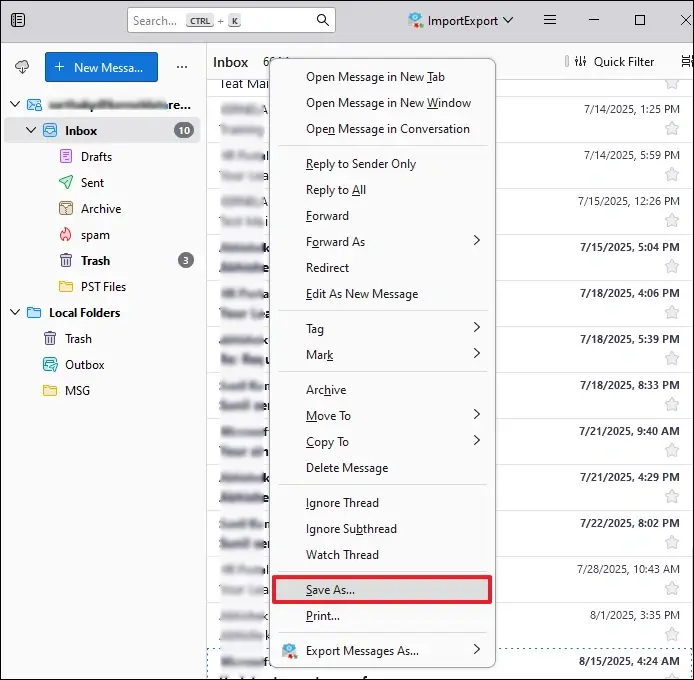
Task: Star the message dated 7/15/2025, 12:26 PM
Action: (672, 220)
